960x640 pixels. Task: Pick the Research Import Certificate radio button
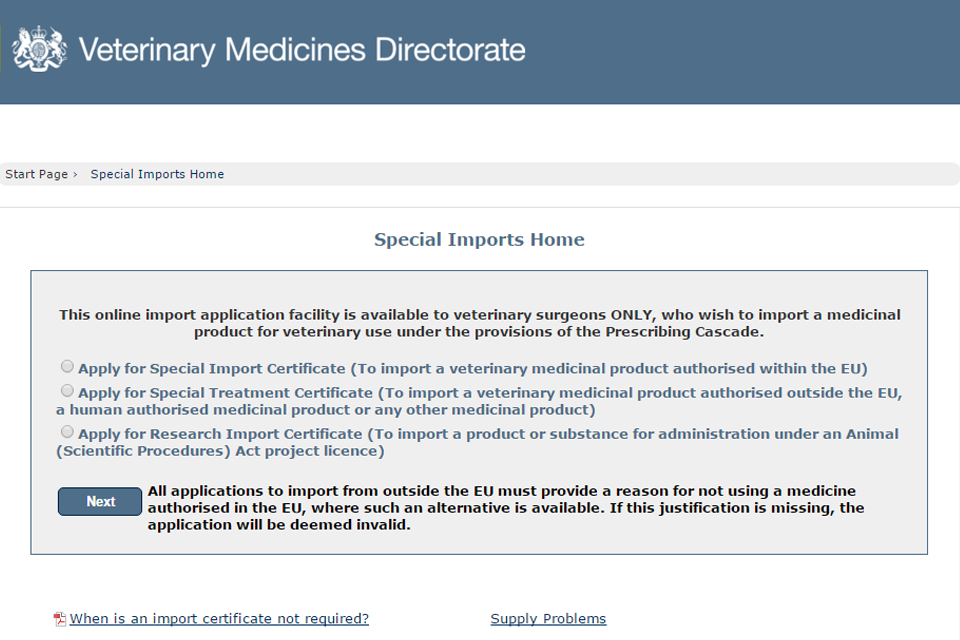point(67,432)
